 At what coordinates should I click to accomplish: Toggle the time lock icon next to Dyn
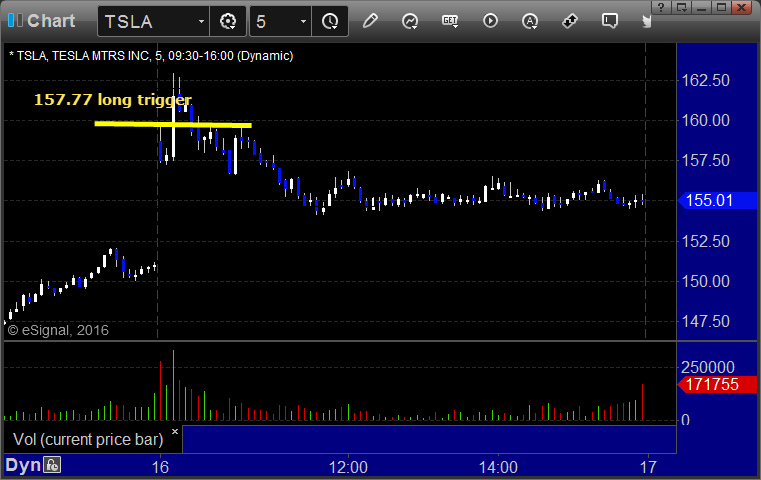tap(52, 465)
